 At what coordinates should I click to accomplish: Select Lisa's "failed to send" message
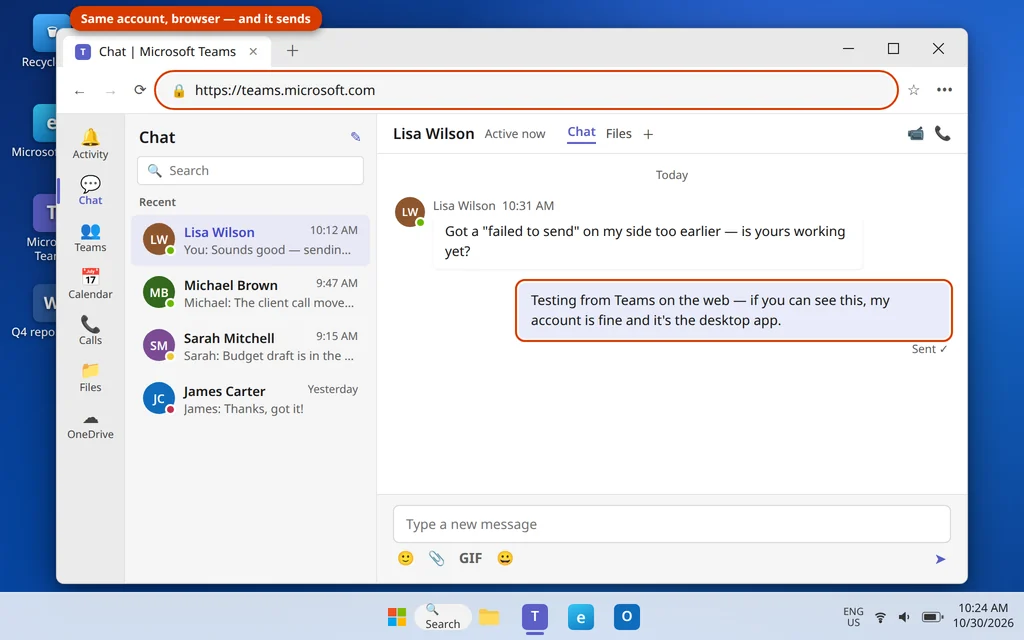click(647, 241)
